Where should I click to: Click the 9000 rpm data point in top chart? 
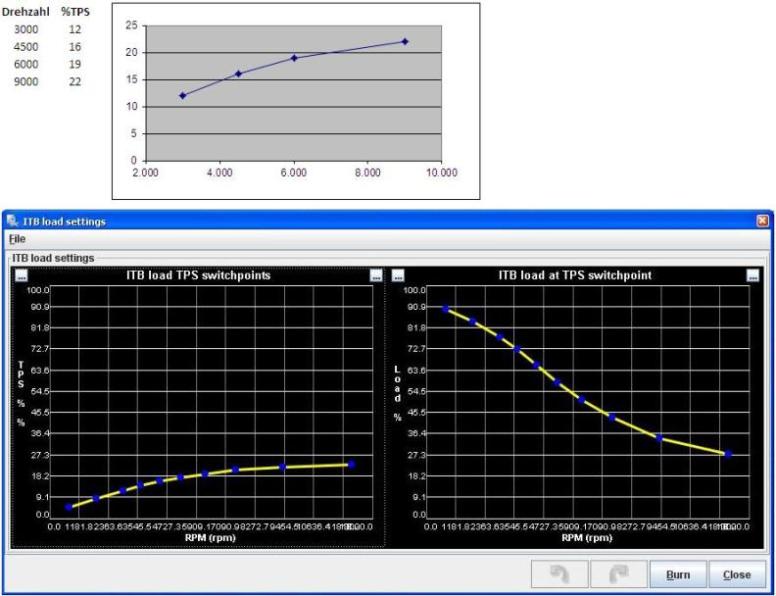(405, 42)
